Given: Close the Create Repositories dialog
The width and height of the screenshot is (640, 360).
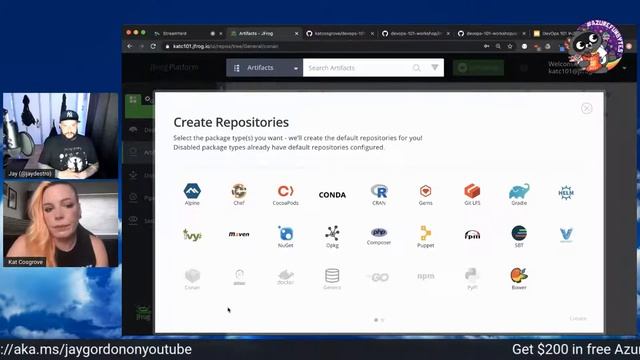Looking at the screenshot, I should pyautogui.click(x=587, y=108).
